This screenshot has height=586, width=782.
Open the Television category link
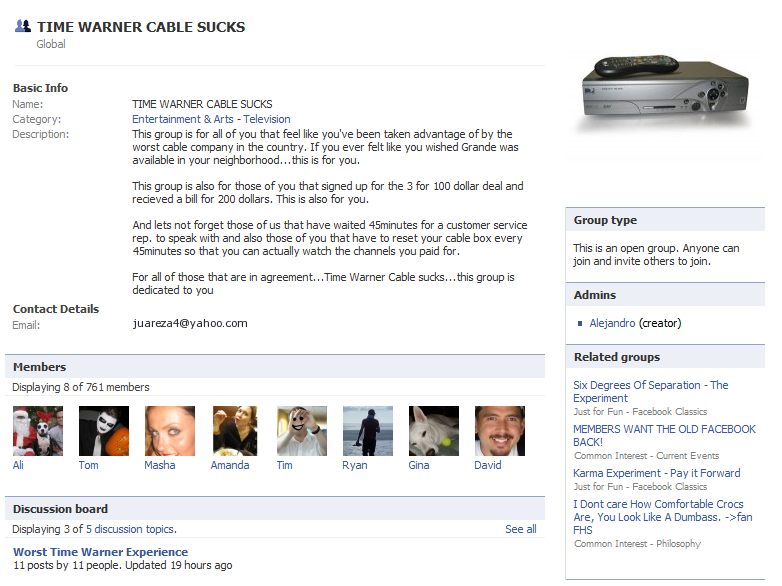pyautogui.click(x=267, y=119)
